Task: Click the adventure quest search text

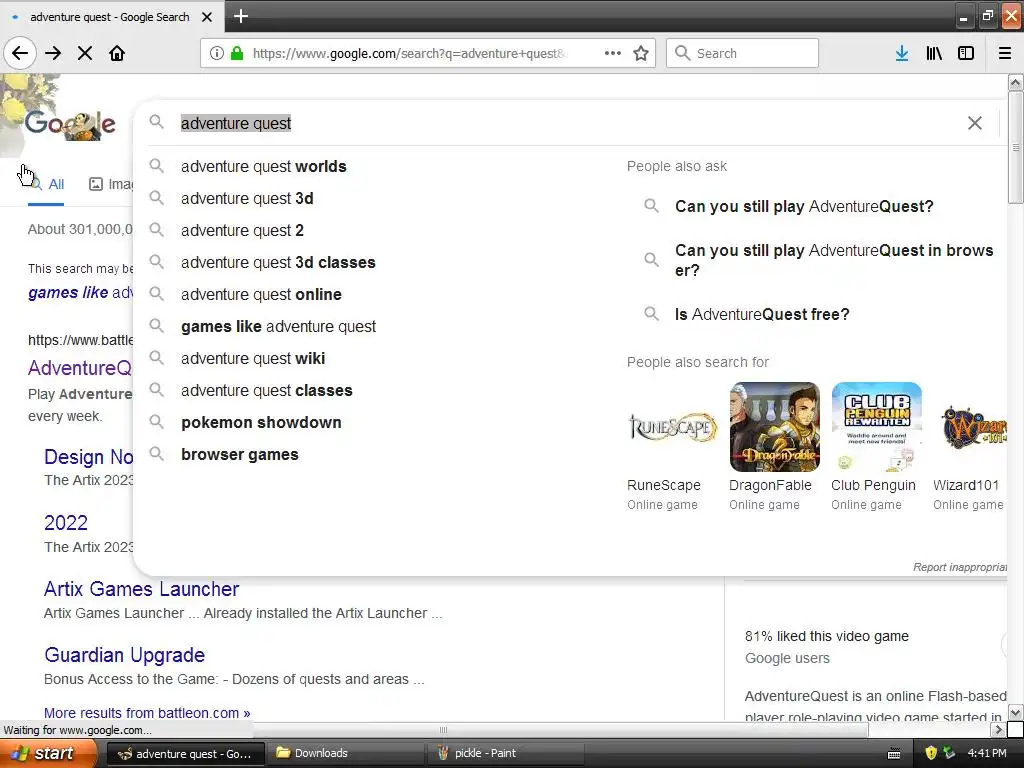Action: point(236,123)
